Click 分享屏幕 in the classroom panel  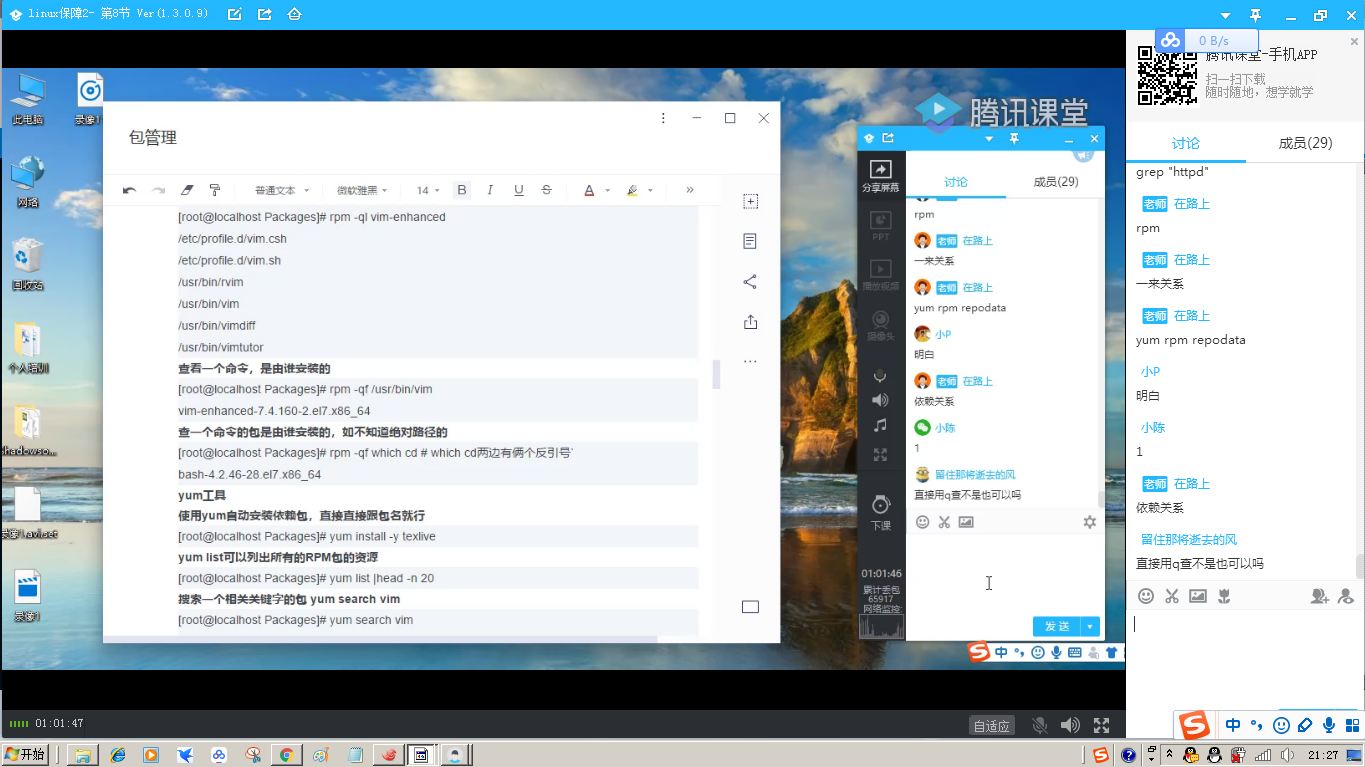pos(880,177)
